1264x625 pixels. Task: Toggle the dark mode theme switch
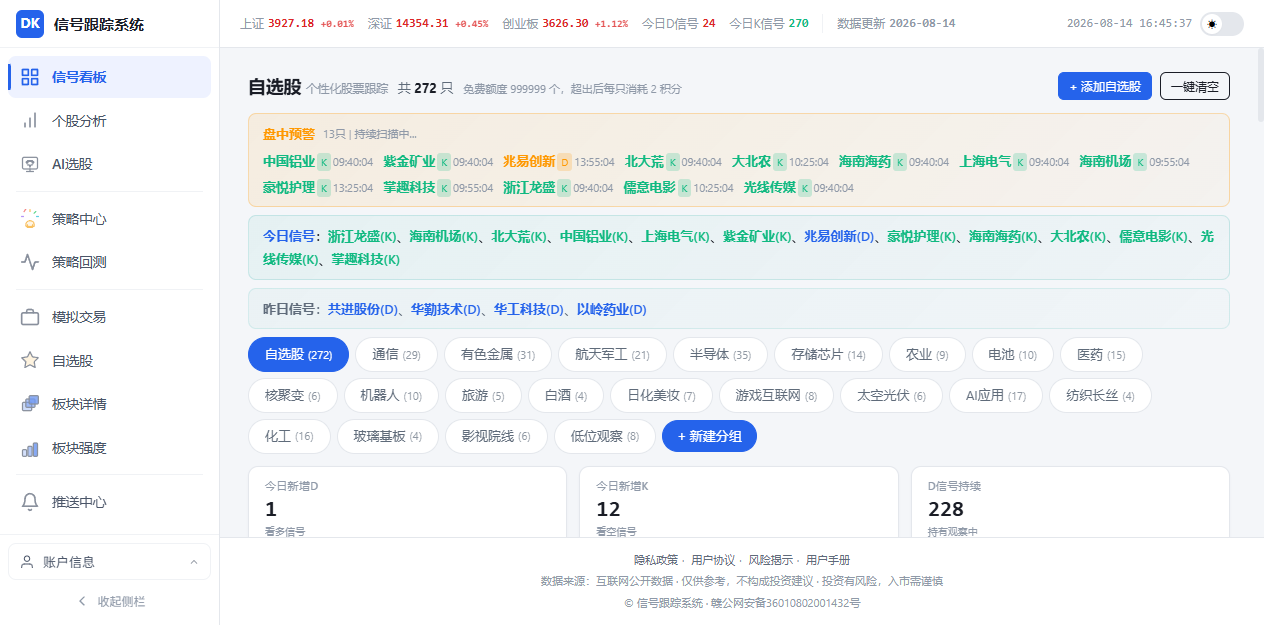point(1222,24)
